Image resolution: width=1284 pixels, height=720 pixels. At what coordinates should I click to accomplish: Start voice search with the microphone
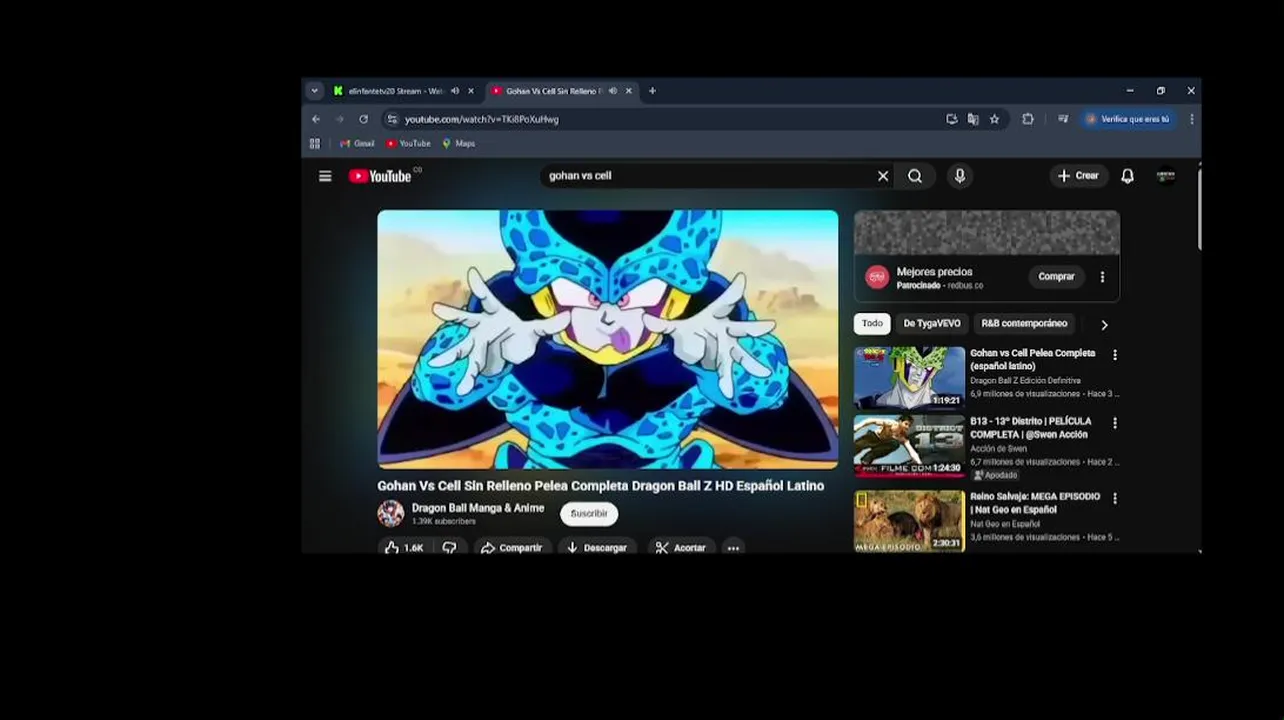click(x=960, y=176)
